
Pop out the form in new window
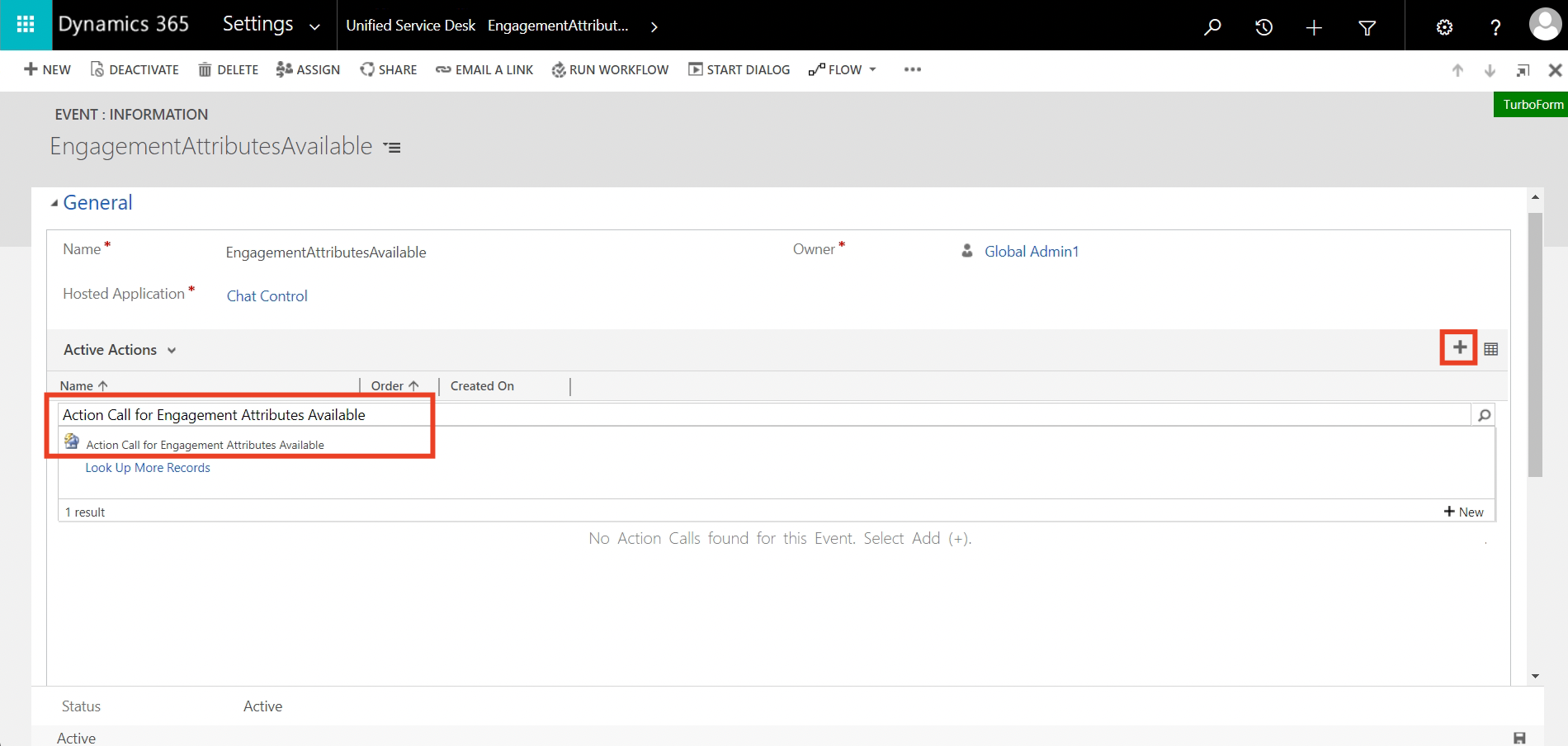tap(1523, 70)
